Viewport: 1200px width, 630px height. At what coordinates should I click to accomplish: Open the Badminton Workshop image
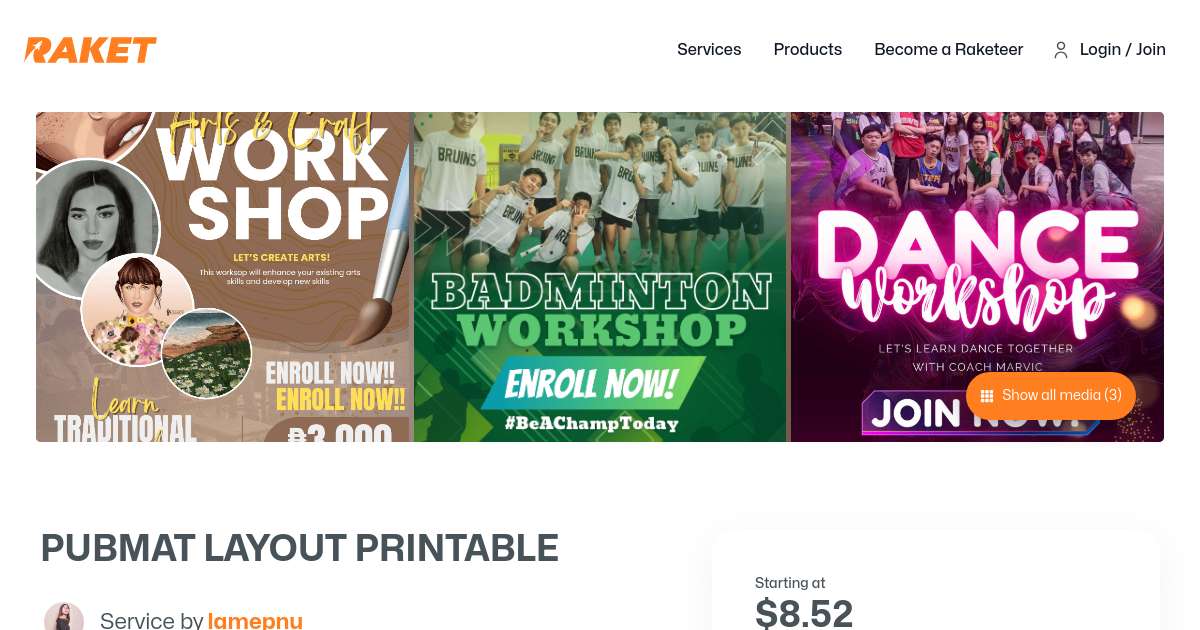pyautogui.click(x=600, y=277)
